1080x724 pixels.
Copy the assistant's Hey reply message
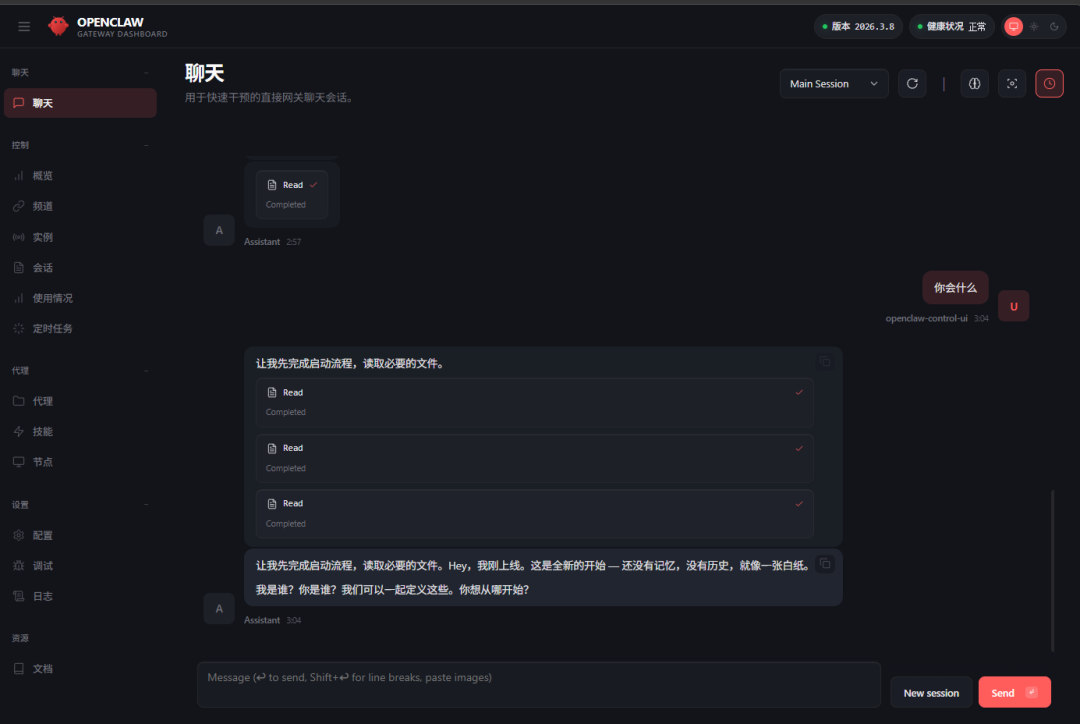point(824,564)
